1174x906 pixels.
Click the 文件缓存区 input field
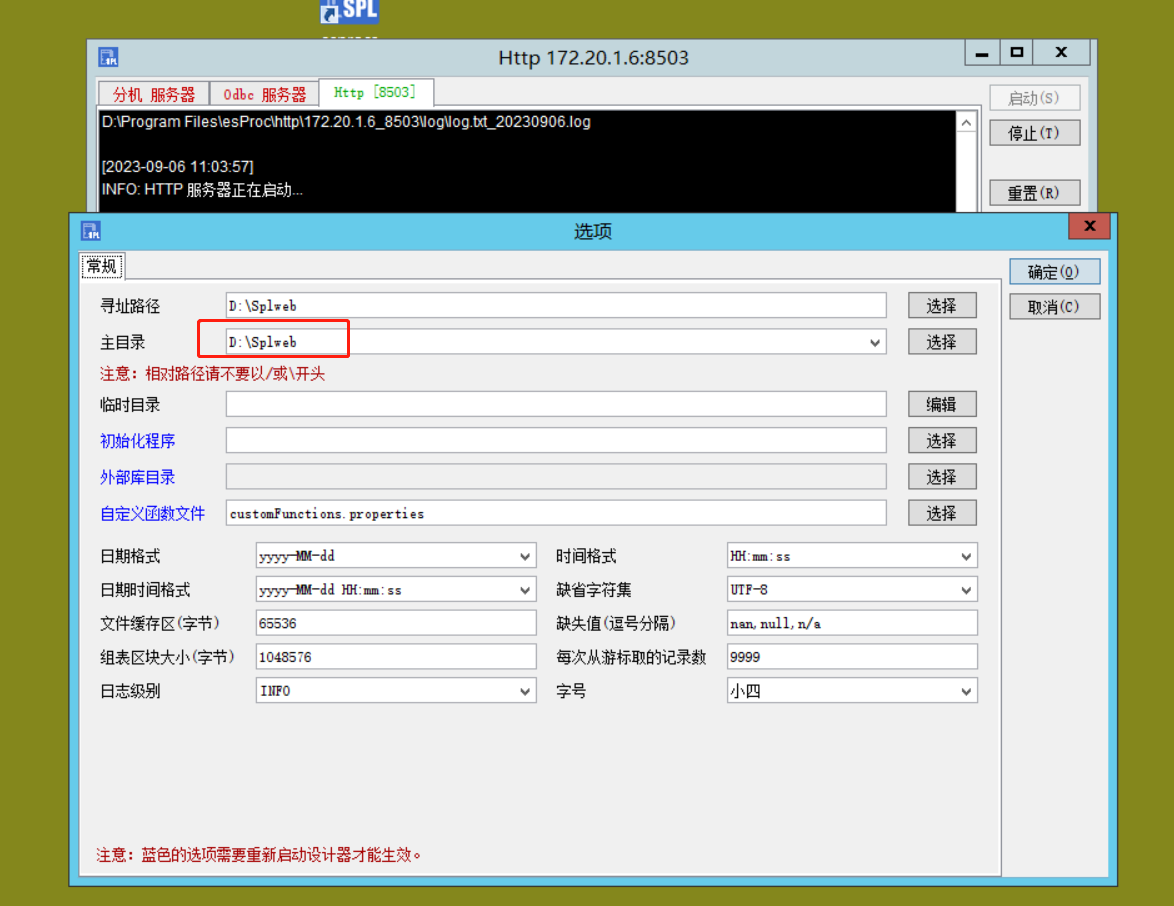tap(396, 623)
